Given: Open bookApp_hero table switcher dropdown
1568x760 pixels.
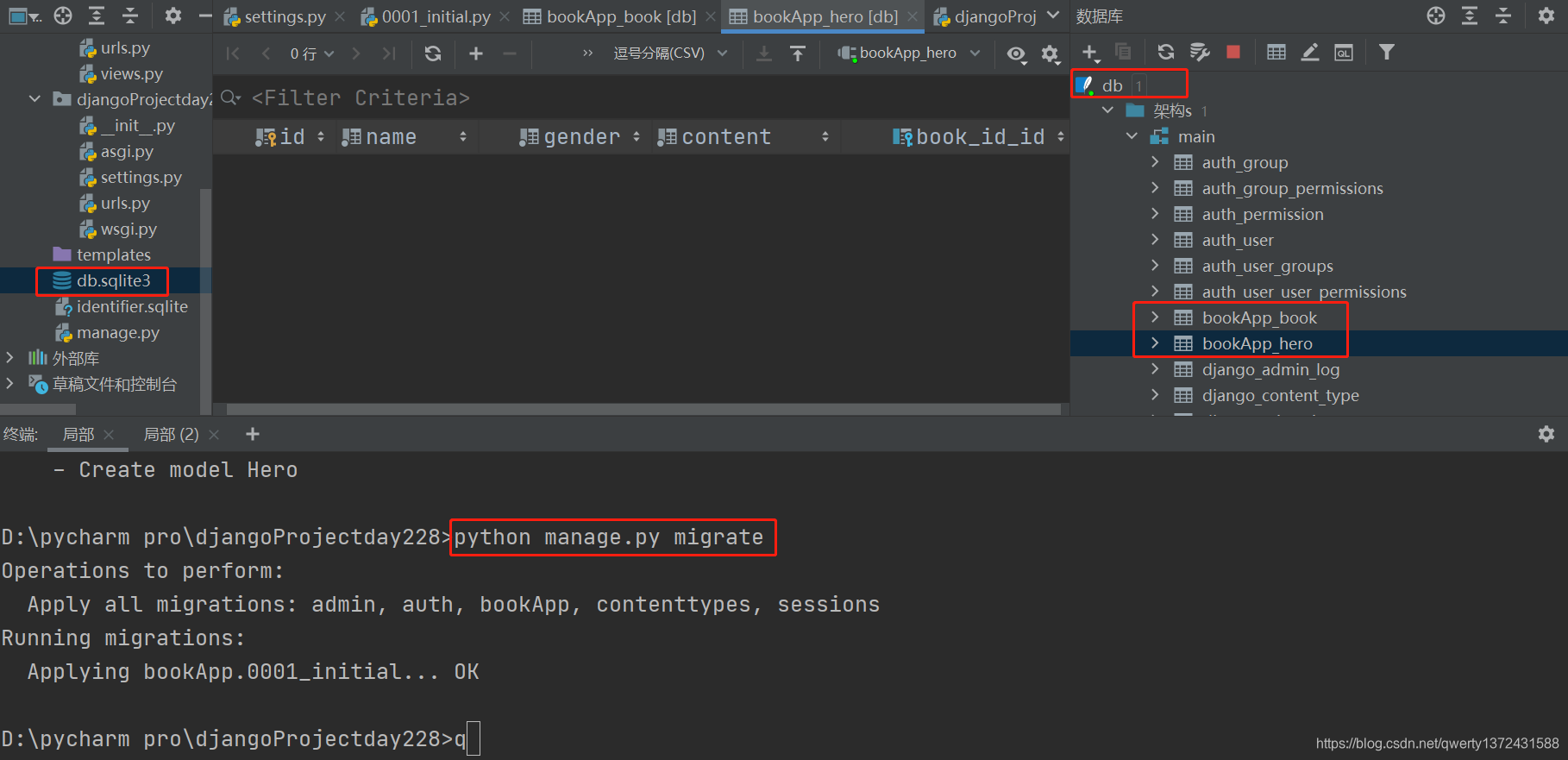Looking at the screenshot, I should click(x=909, y=53).
